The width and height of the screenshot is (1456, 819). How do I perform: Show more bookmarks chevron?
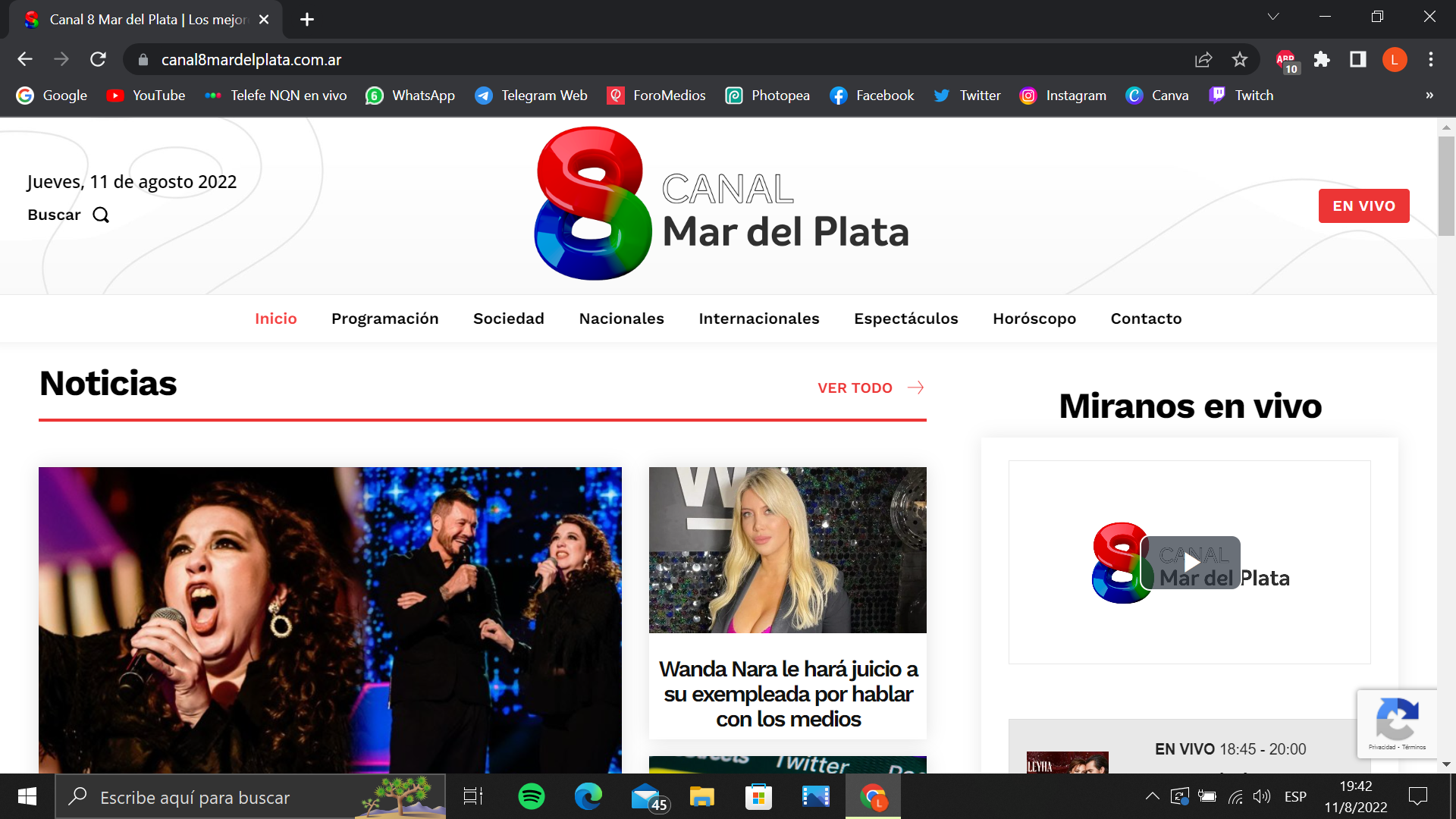click(1429, 96)
